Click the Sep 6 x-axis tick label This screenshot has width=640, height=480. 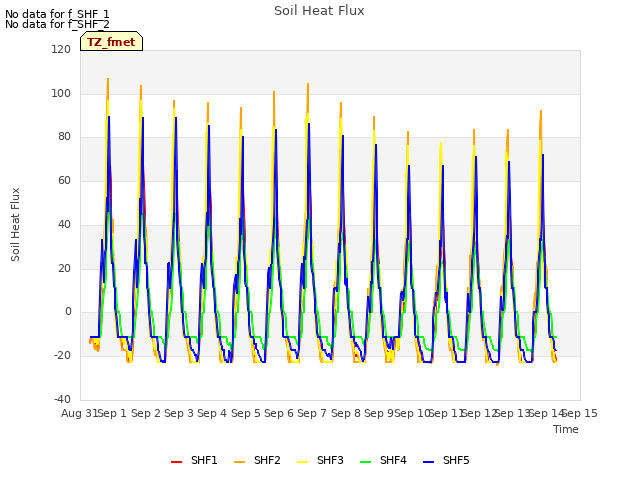(x=279, y=413)
